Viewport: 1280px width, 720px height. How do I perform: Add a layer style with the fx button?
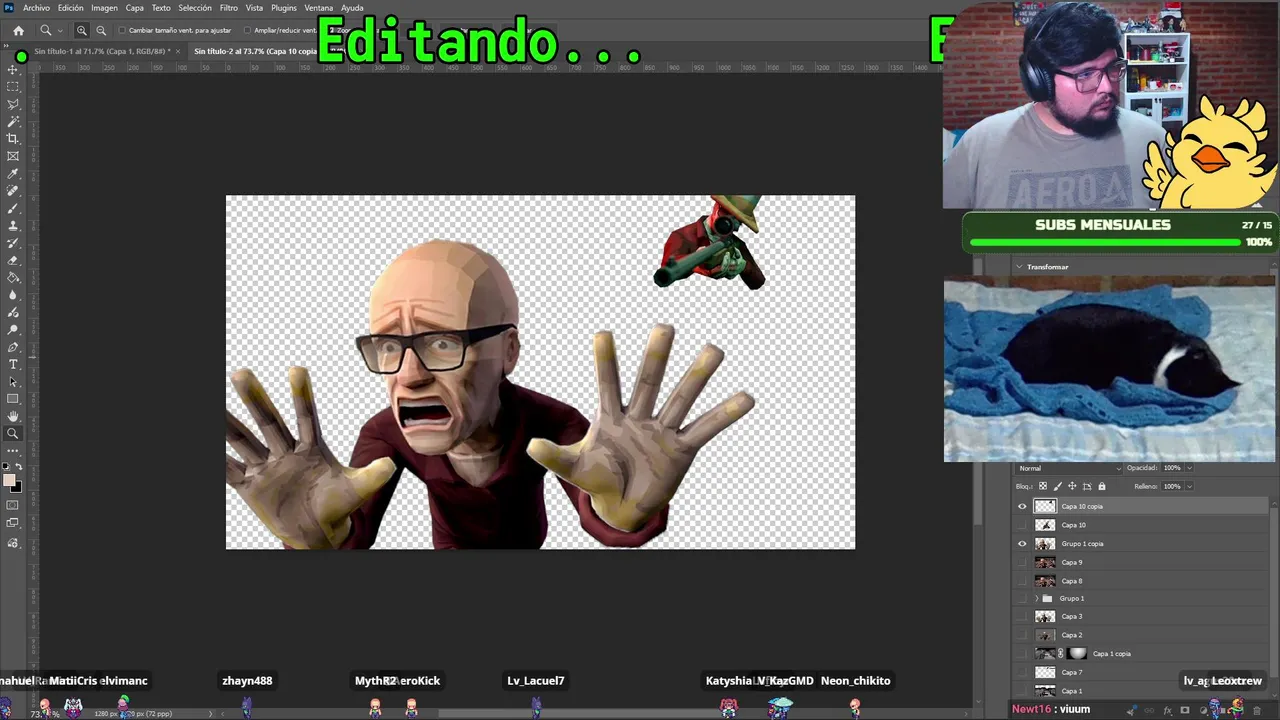pos(1167,711)
